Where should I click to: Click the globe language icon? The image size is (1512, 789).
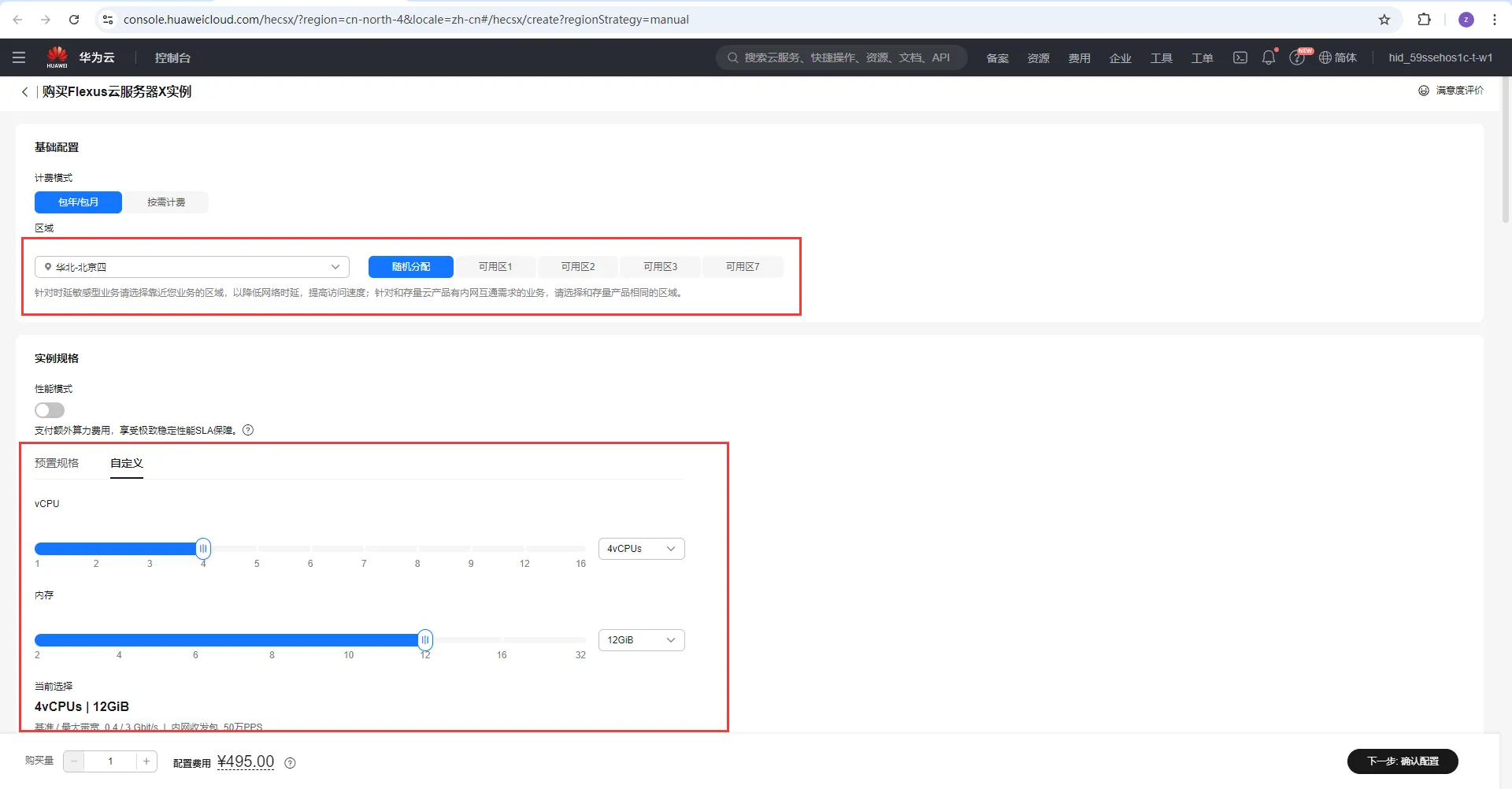pyautogui.click(x=1325, y=57)
